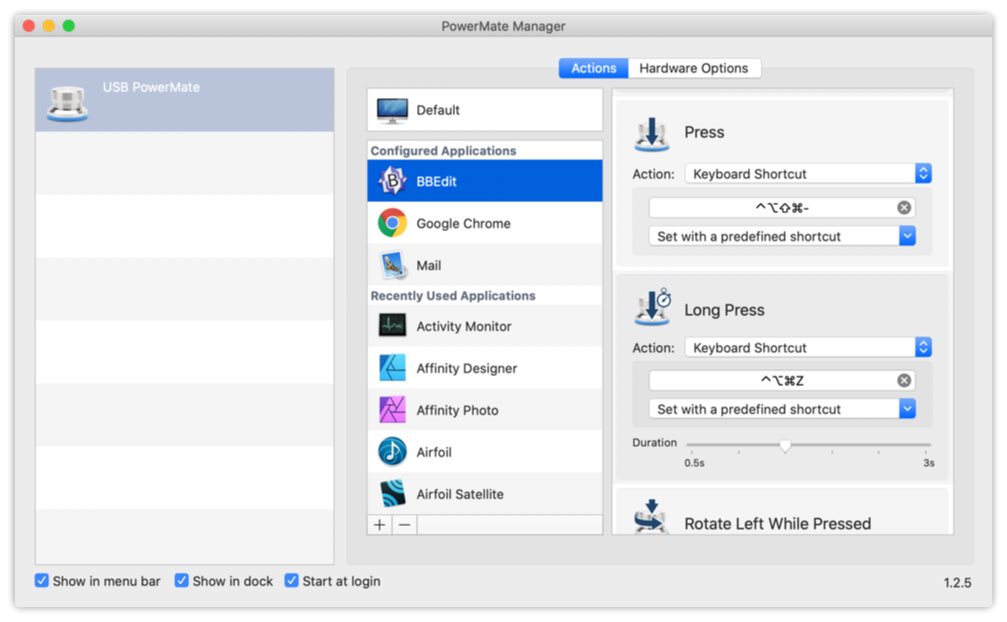Click the Affinity Designer icon
Viewport: 1007px width, 622px height.
point(392,368)
